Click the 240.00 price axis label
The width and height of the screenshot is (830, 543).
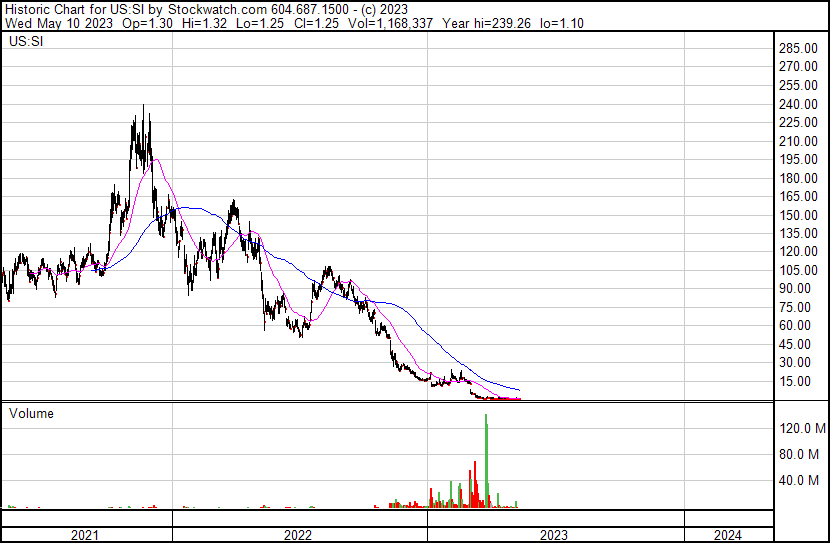pos(800,104)
